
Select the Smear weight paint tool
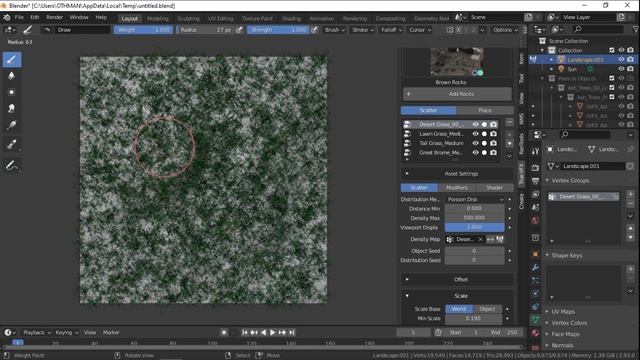pos(12,109)
